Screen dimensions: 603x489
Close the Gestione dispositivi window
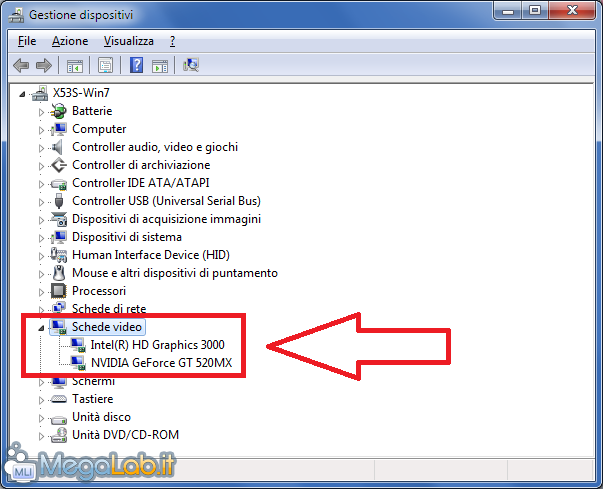click(572, 11)
